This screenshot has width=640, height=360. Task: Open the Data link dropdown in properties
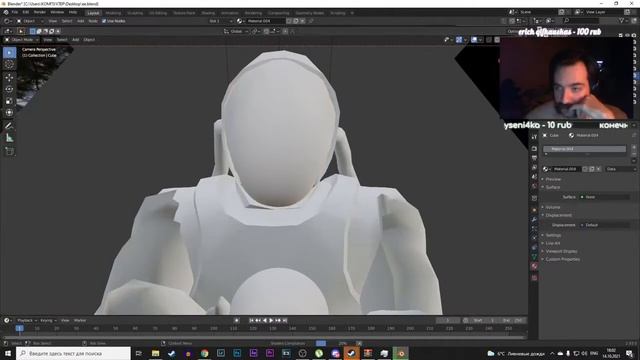(620, 169)
